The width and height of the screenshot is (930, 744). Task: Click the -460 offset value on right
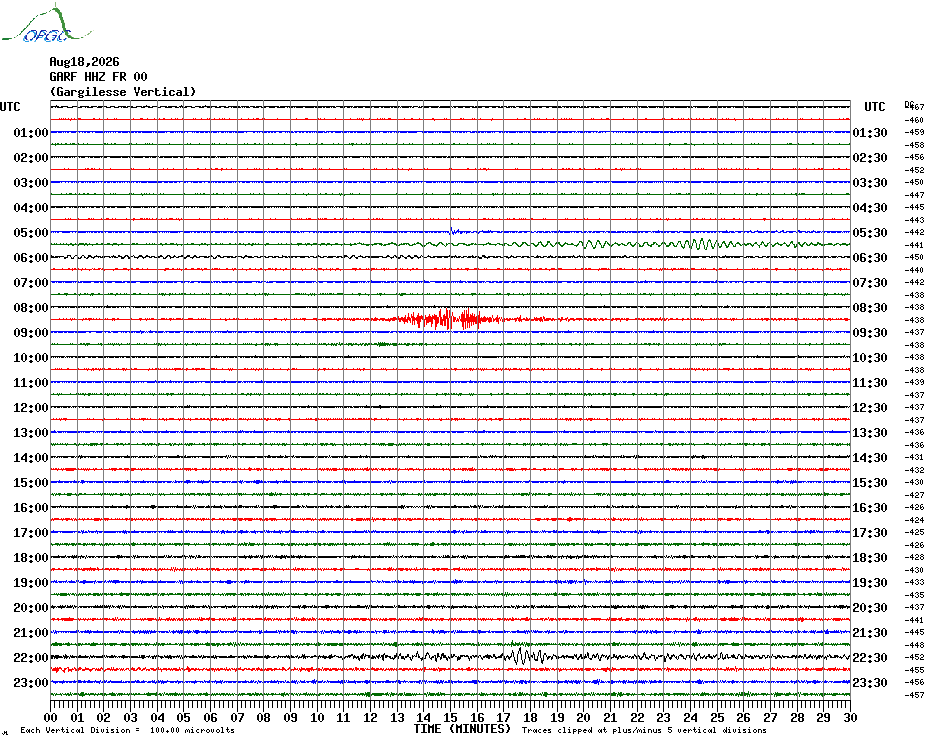tap(914, 120)
